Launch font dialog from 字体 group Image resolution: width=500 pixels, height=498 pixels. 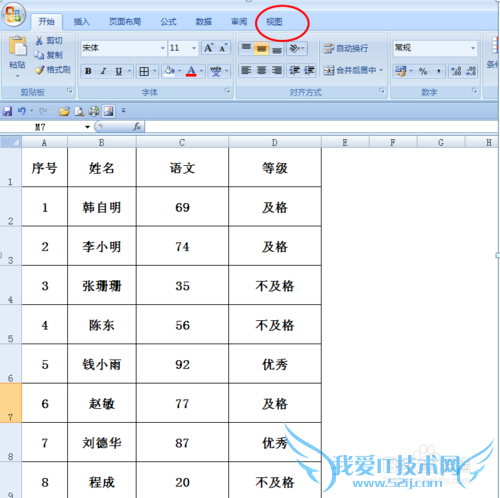tap(227, 91)
